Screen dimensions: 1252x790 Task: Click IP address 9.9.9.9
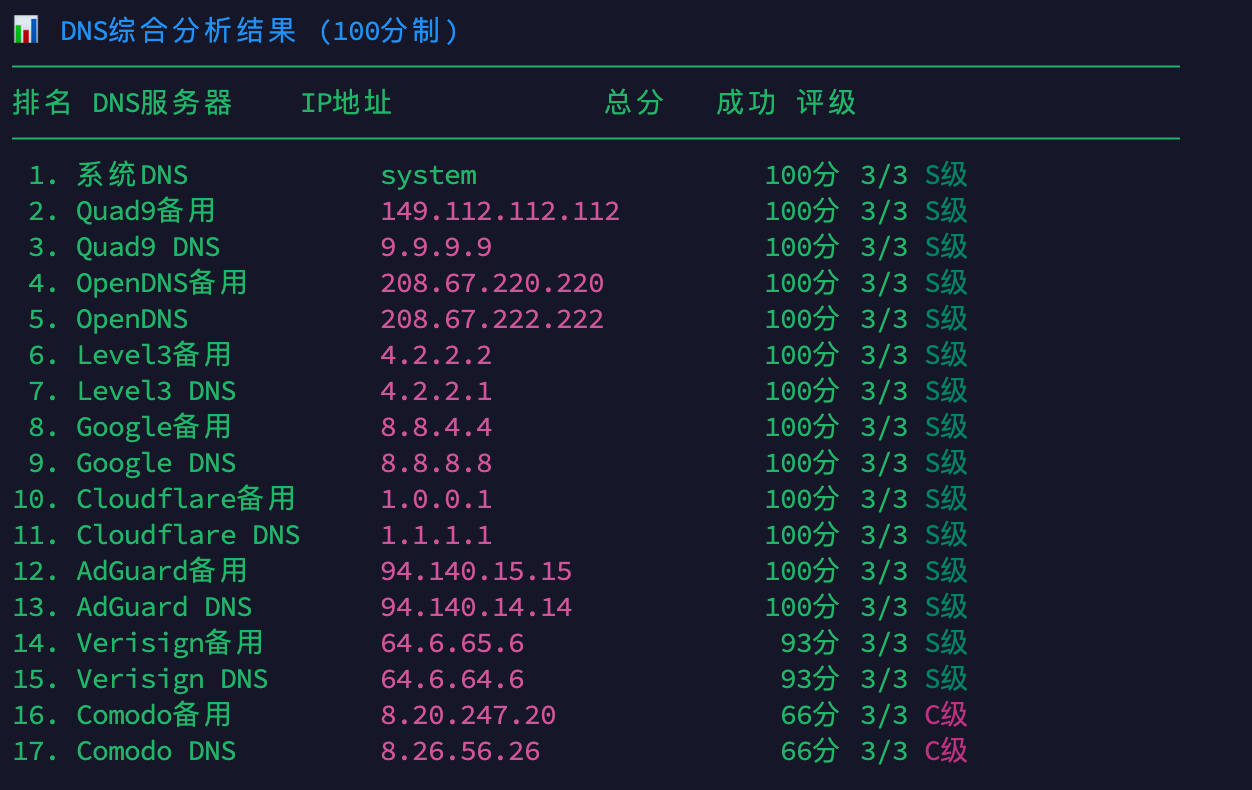(436, 247)
